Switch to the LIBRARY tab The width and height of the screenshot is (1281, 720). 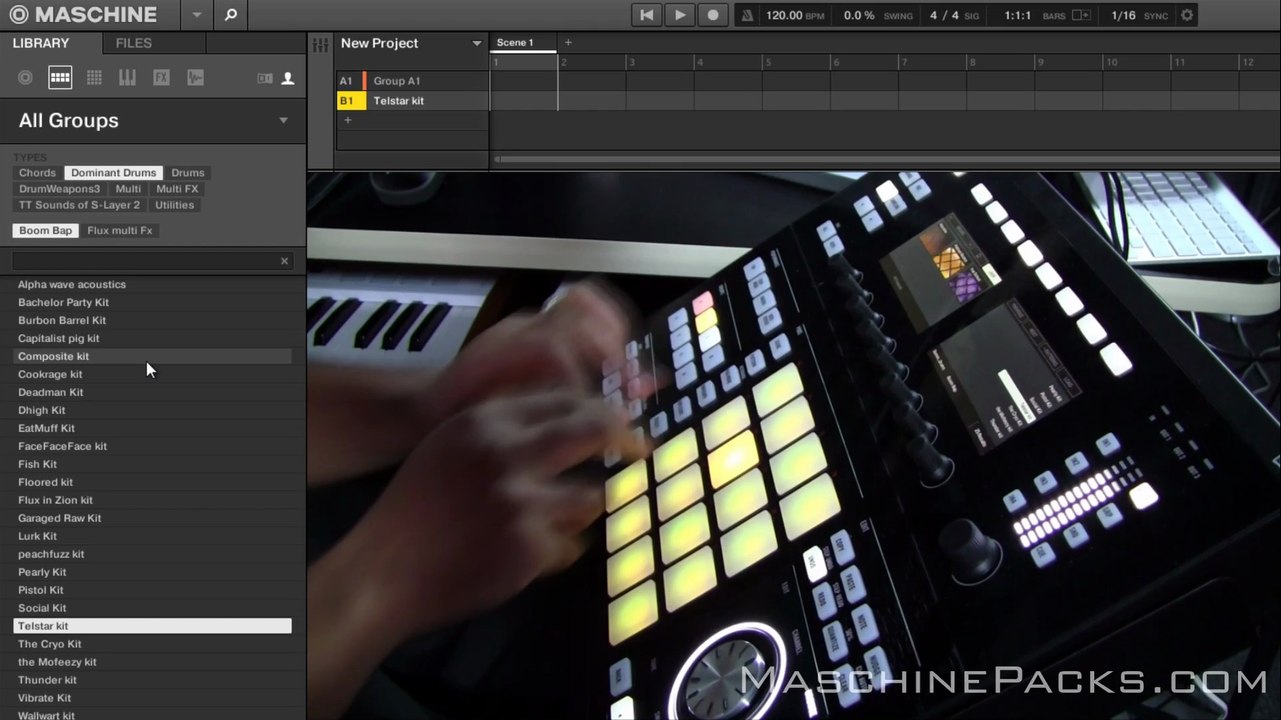(x=41, y=43)
